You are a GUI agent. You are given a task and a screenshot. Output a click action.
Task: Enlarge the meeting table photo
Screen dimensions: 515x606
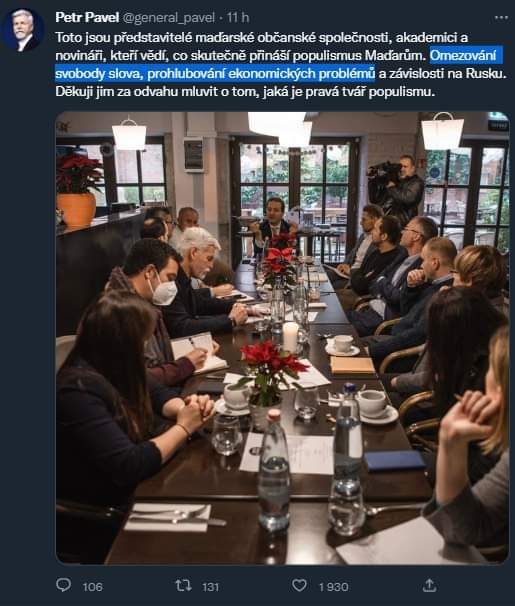(282, 338)
